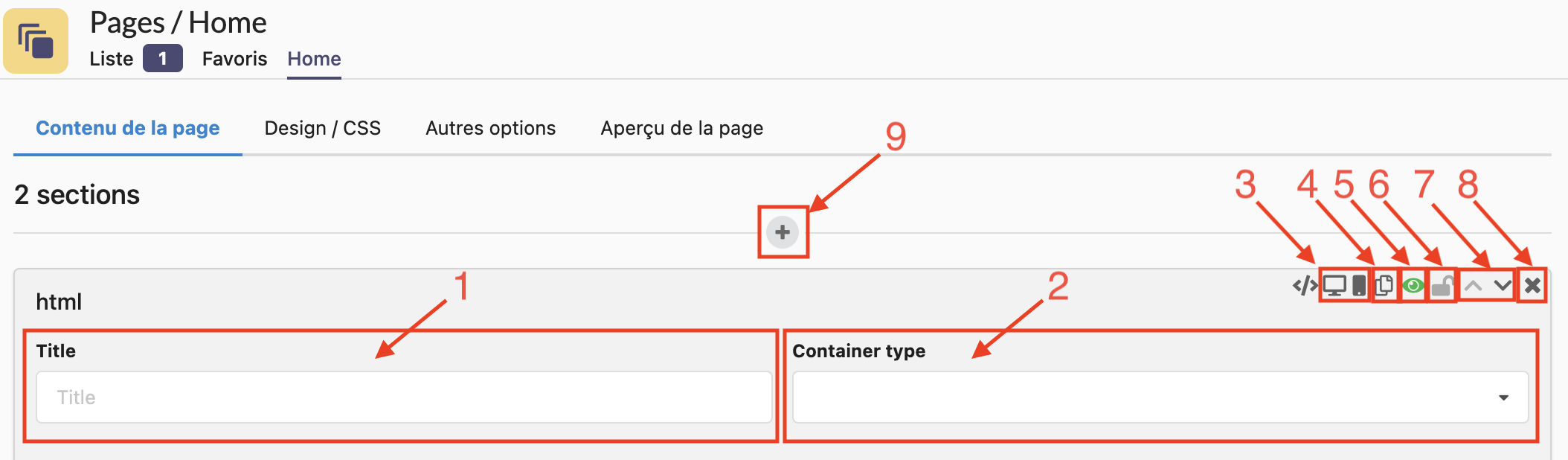Add a new section with the plus button

coord(783,232)
